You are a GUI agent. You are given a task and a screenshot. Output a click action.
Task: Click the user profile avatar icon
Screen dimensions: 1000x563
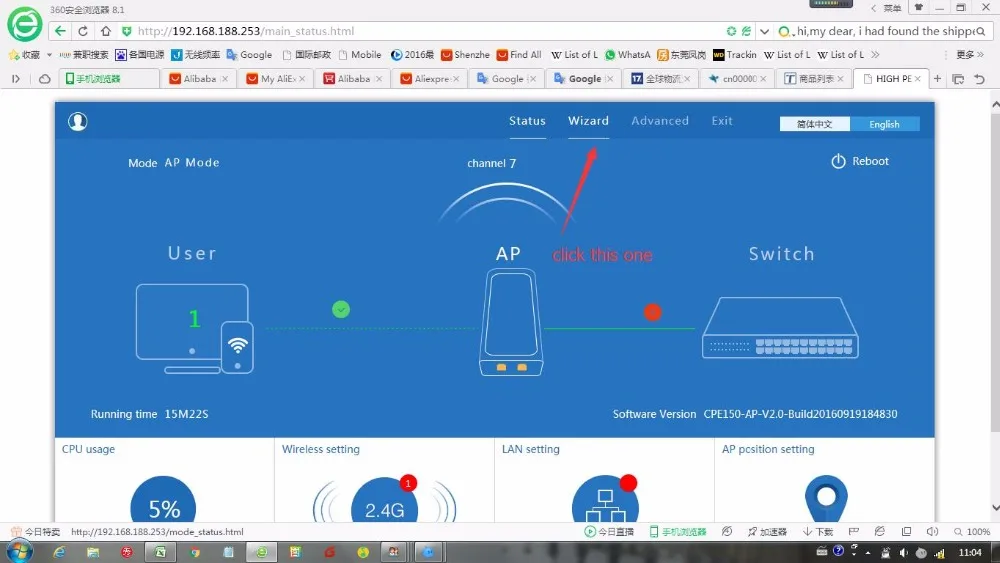click(78, 121)
